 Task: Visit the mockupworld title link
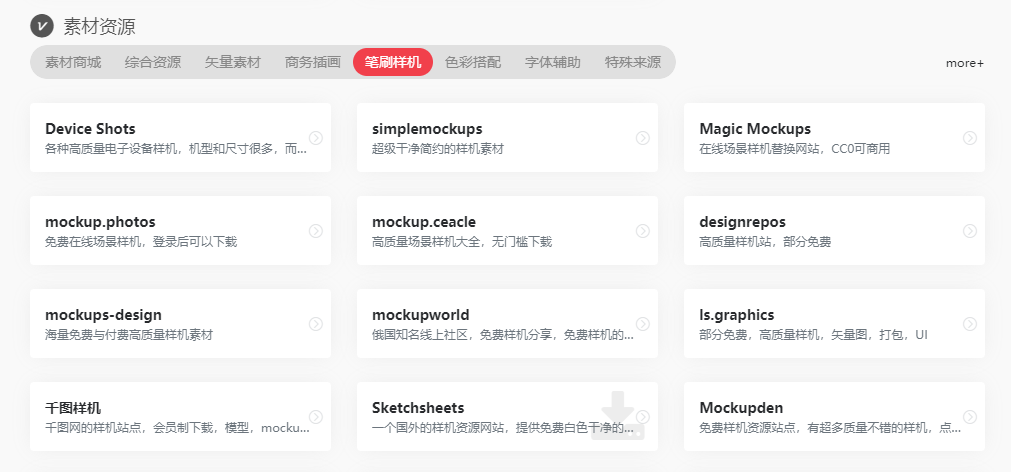[420, 315]
